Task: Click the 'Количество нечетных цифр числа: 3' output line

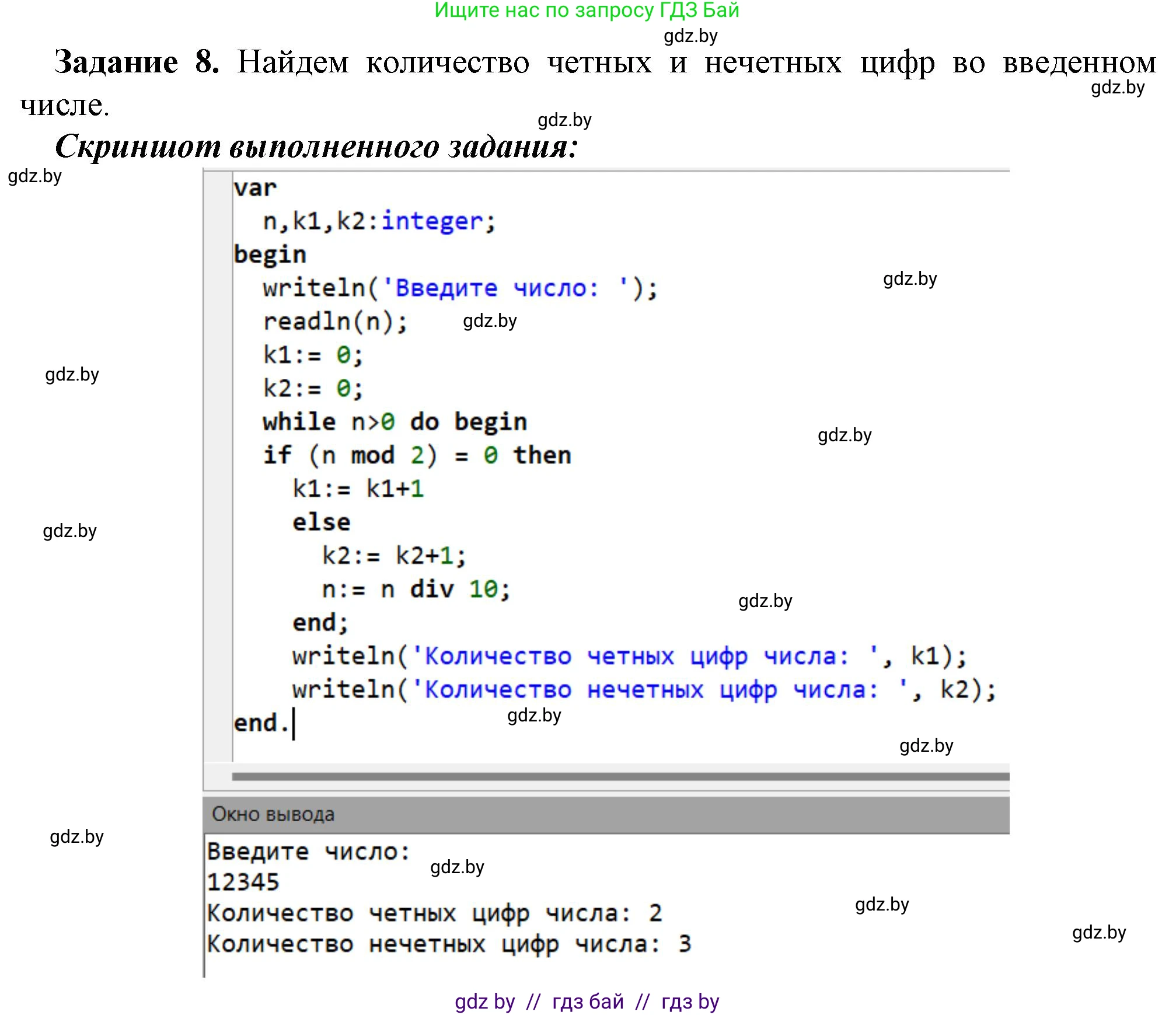Action: (448, 944)
